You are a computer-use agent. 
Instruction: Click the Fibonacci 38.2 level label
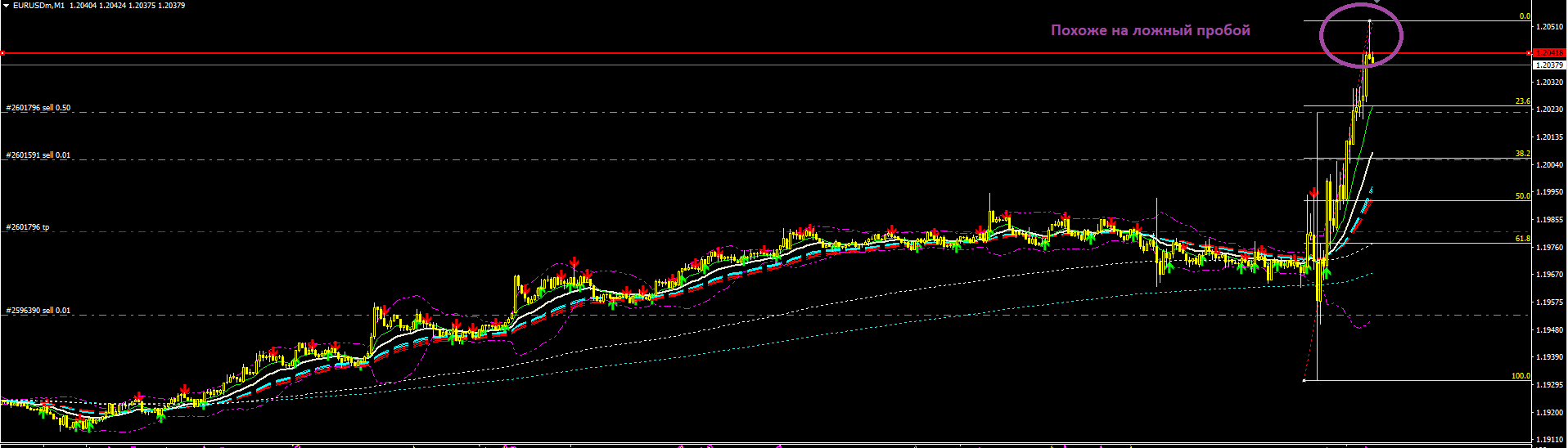point(1523,154)
